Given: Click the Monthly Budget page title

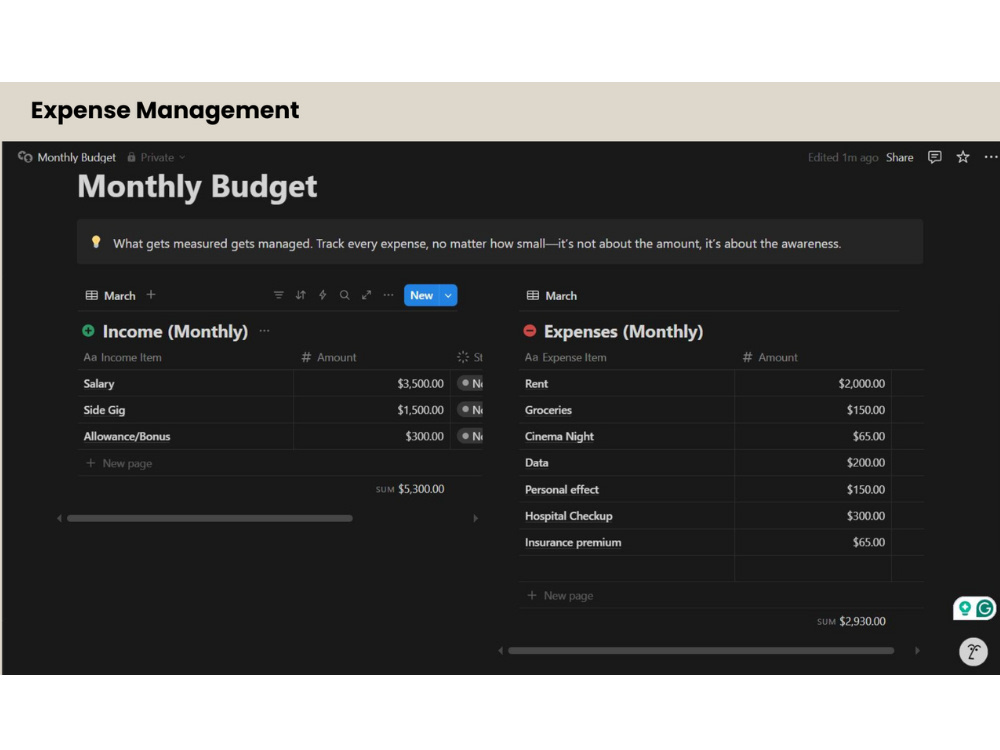Looking at the screenshot, I should tap(197, 186).
